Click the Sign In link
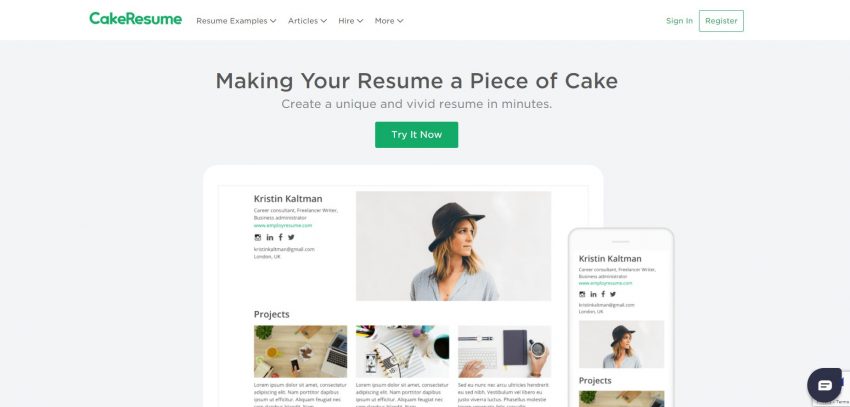850x407 pixels. 679,21
